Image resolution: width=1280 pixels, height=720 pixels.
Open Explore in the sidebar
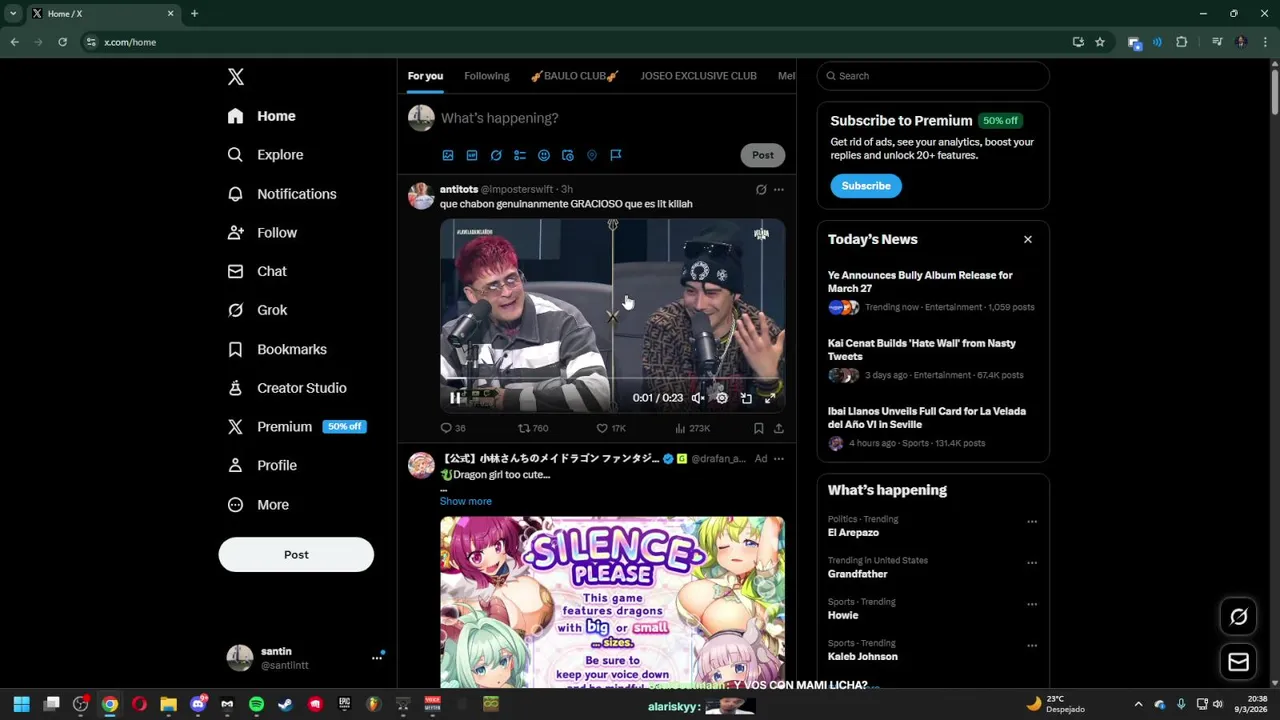pos(266,155)
